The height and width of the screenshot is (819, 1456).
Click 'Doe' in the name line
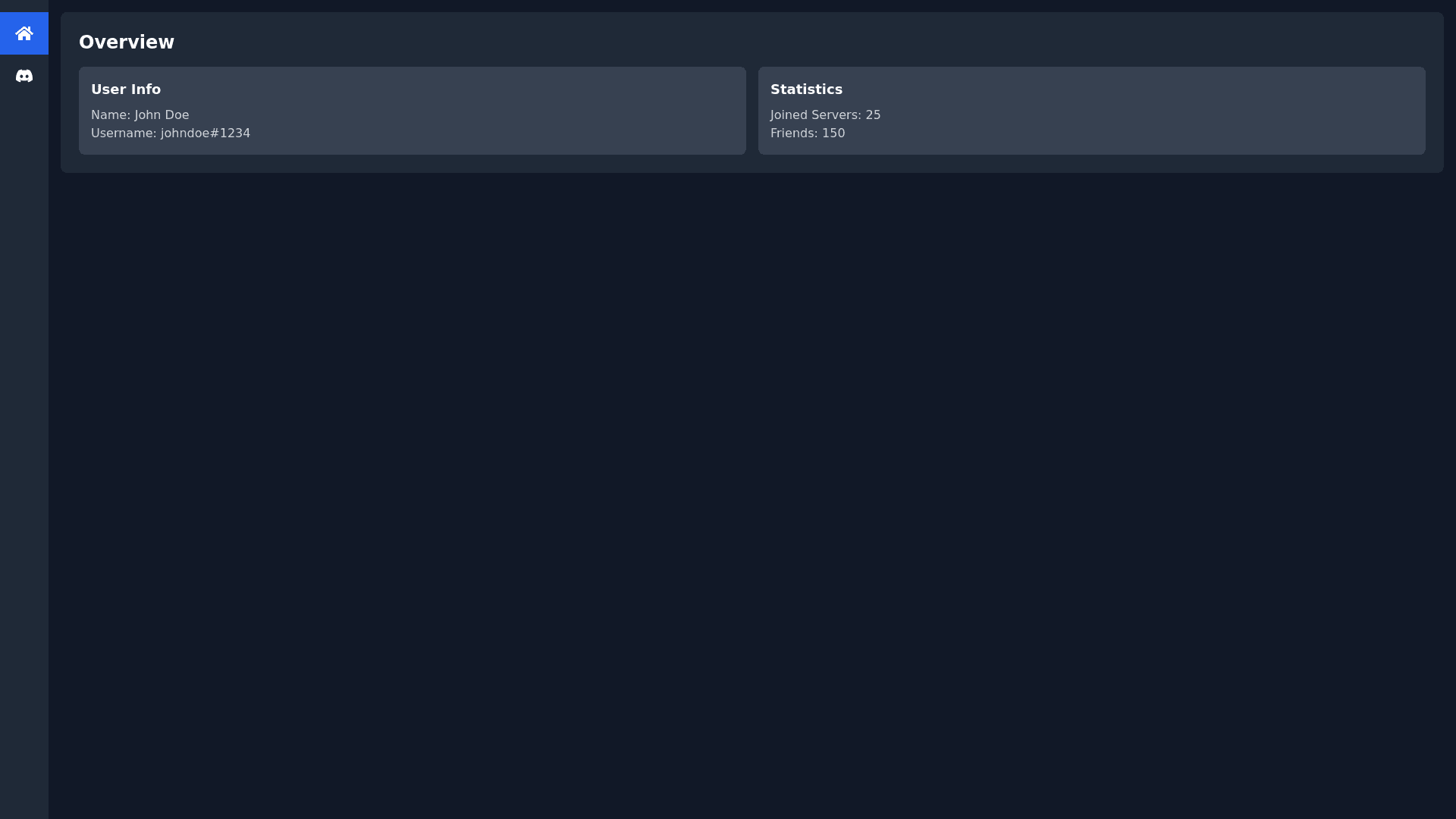[x=176, y=115]
